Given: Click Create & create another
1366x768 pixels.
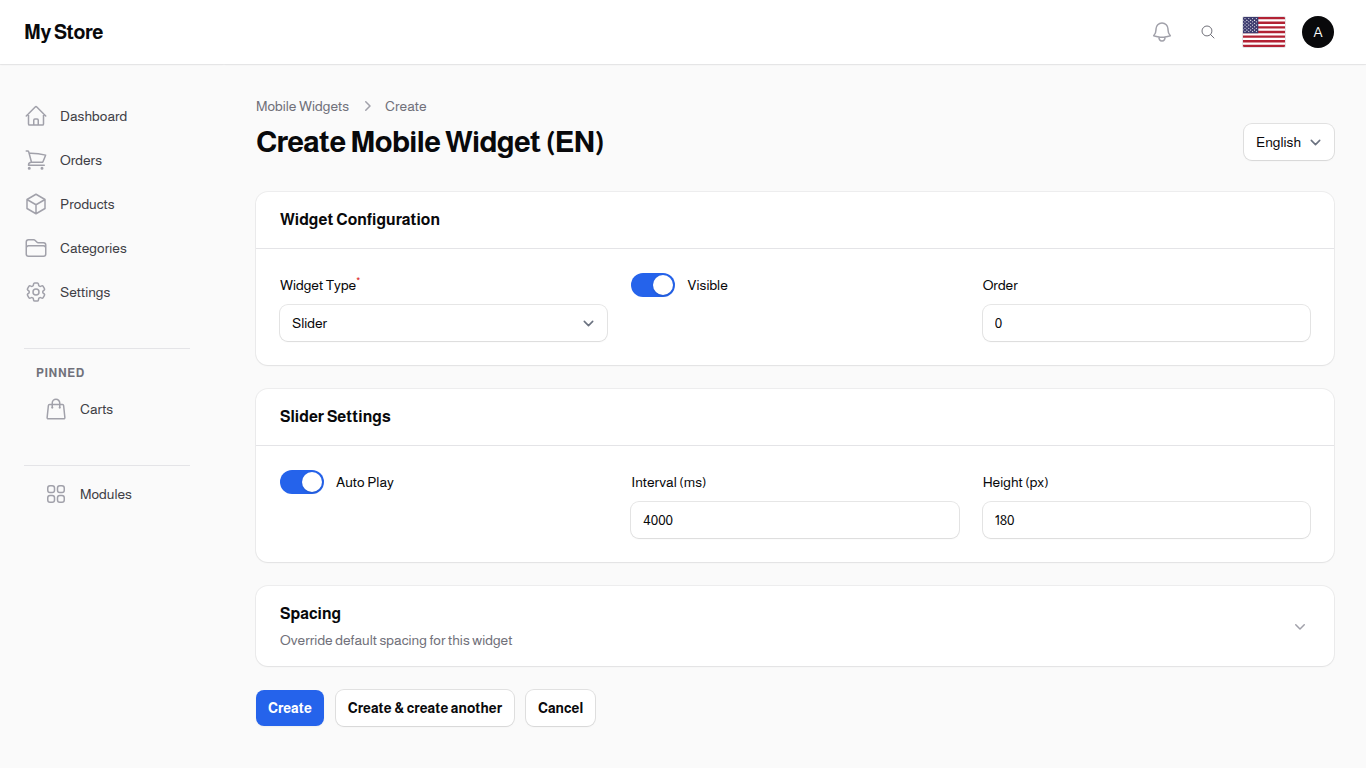Looking at the screenshot, I should pyautogui.click(x=424, y=708).
